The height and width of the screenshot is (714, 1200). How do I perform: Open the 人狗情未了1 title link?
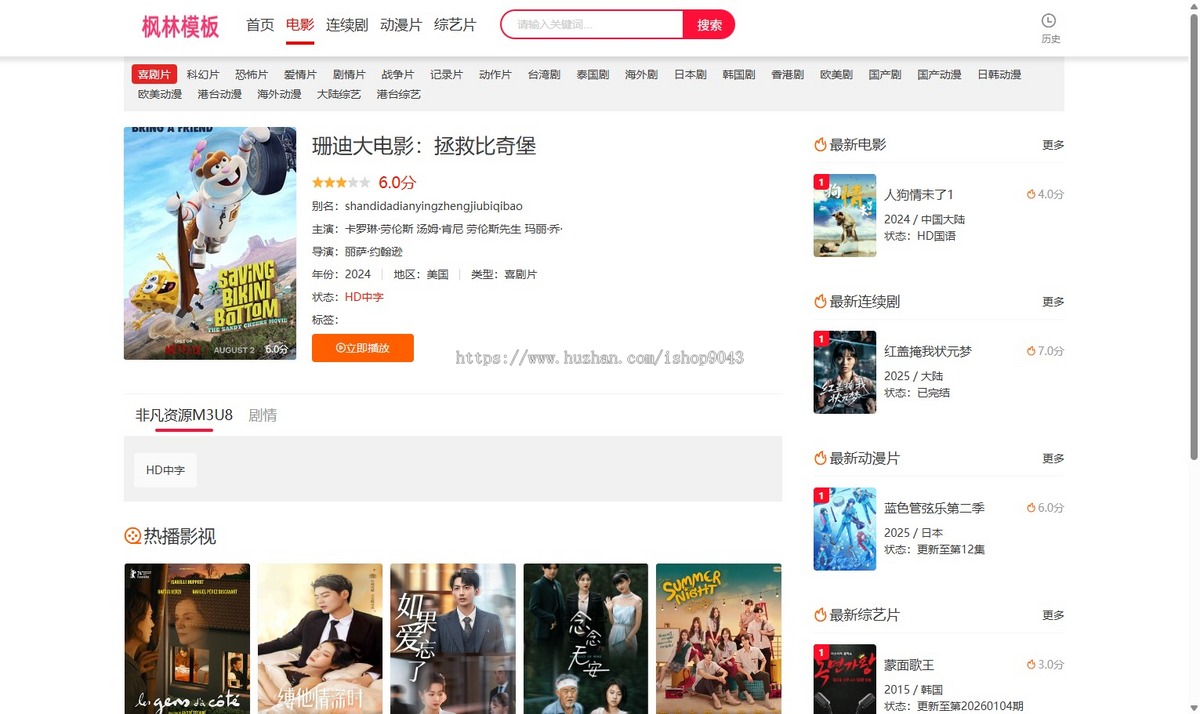[918, 195]
